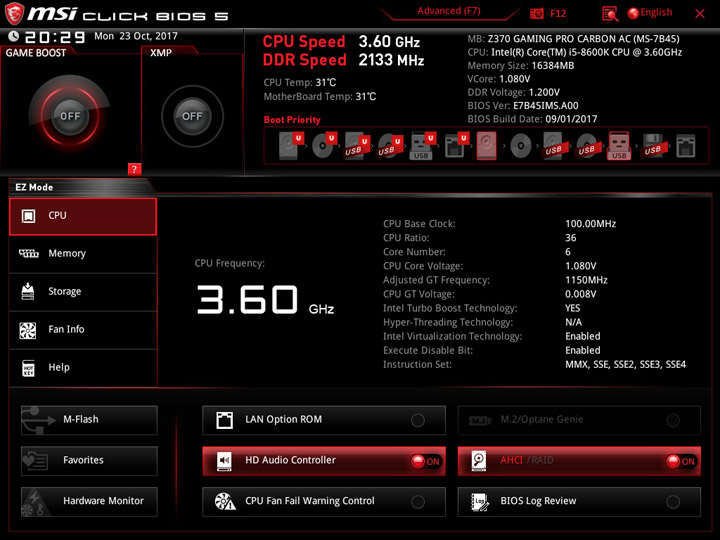Turn off the HD Audio Controller switch

pos(426,461)
